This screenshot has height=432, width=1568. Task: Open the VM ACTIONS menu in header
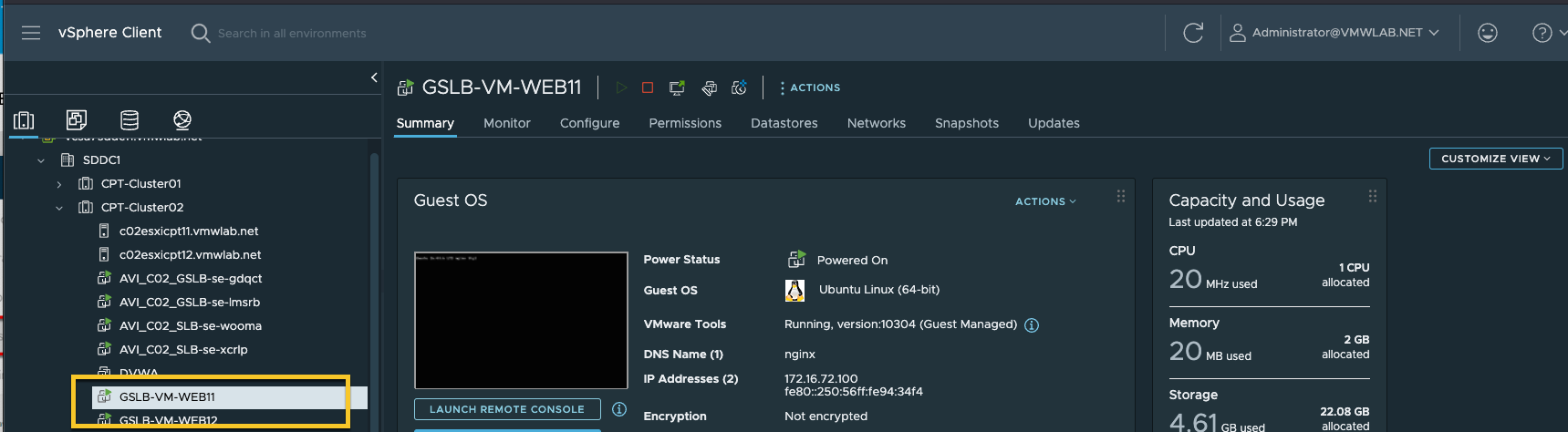(x=810, y=87)
